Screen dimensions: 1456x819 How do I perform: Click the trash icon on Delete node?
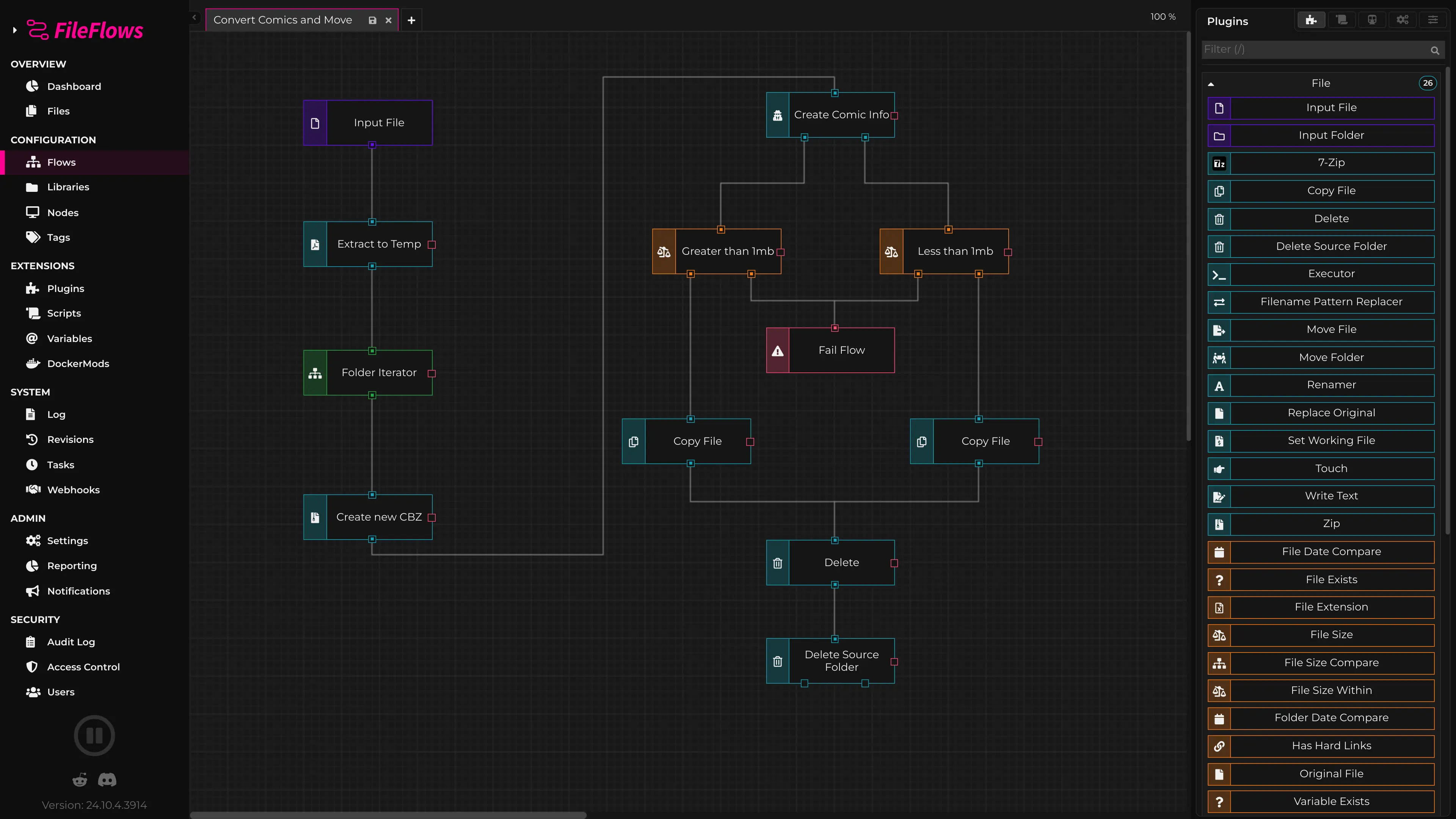coord(778,563)
